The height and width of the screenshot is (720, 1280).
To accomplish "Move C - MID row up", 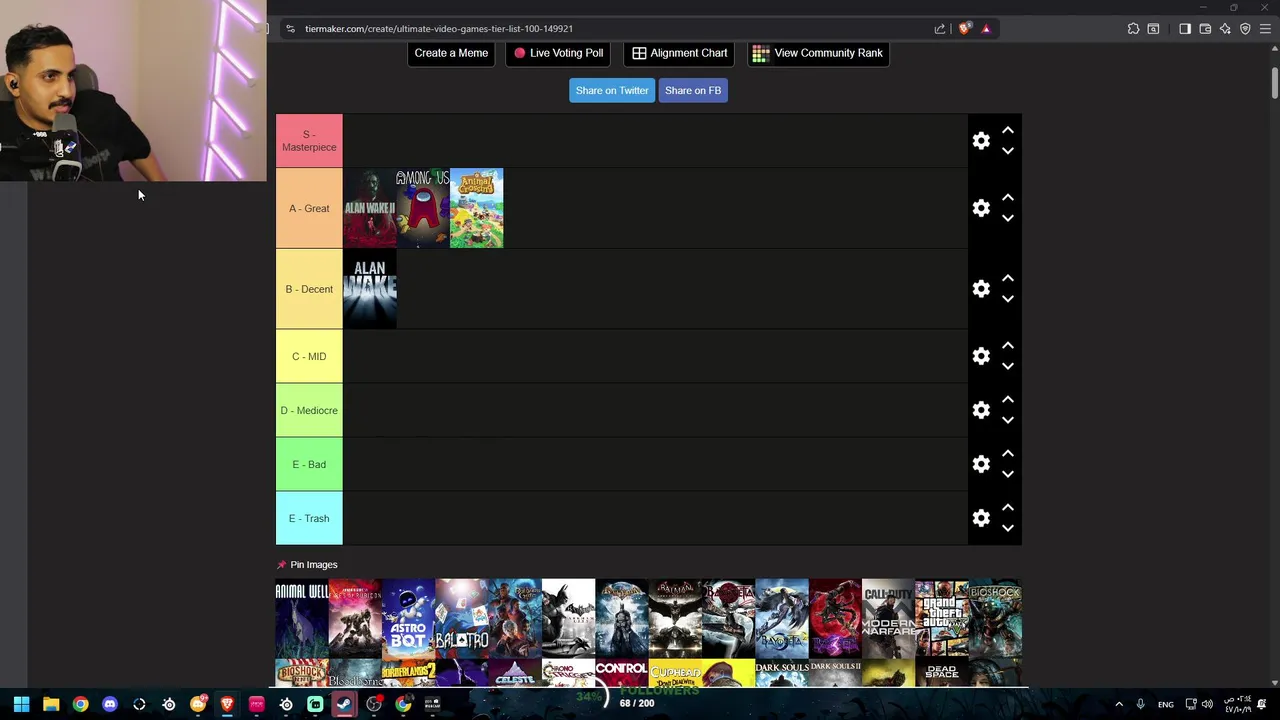I will click(1008, 346).
